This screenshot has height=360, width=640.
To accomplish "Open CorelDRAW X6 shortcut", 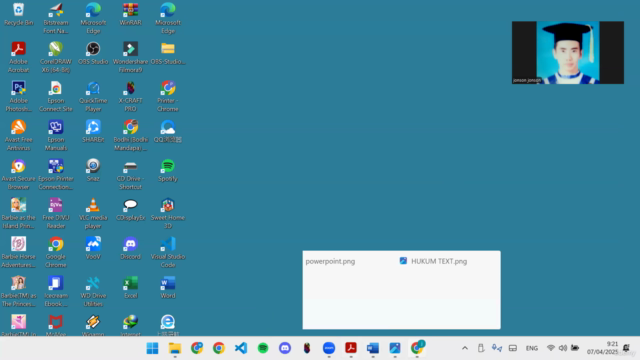I will (x=56, y=58).
